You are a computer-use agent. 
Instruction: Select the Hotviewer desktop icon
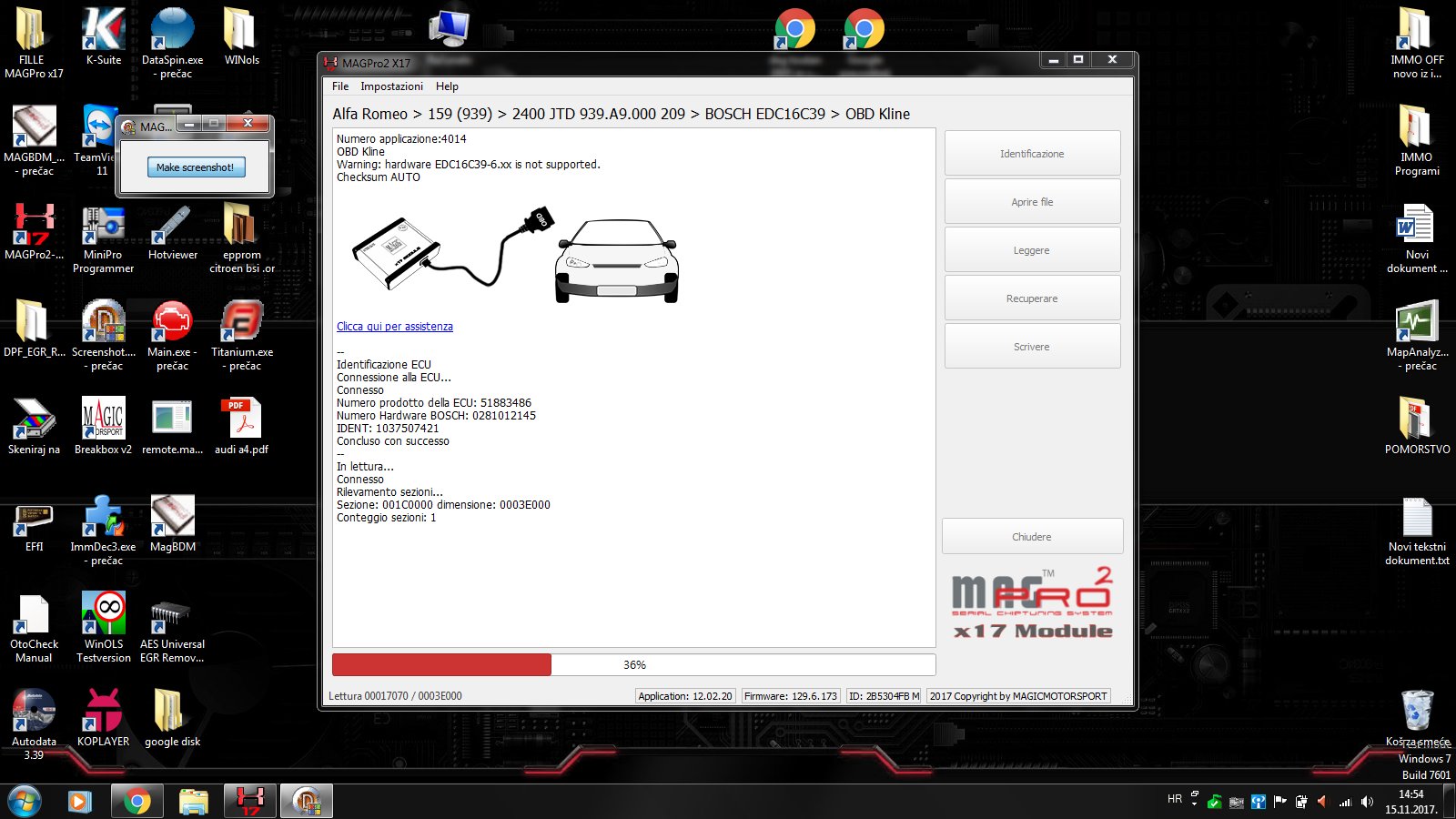[172, 232]
